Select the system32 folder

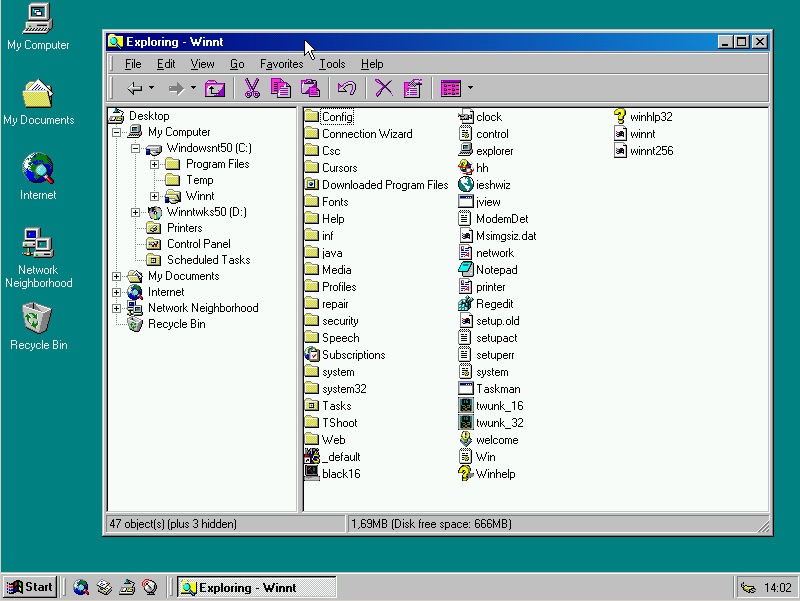point(344,389)
